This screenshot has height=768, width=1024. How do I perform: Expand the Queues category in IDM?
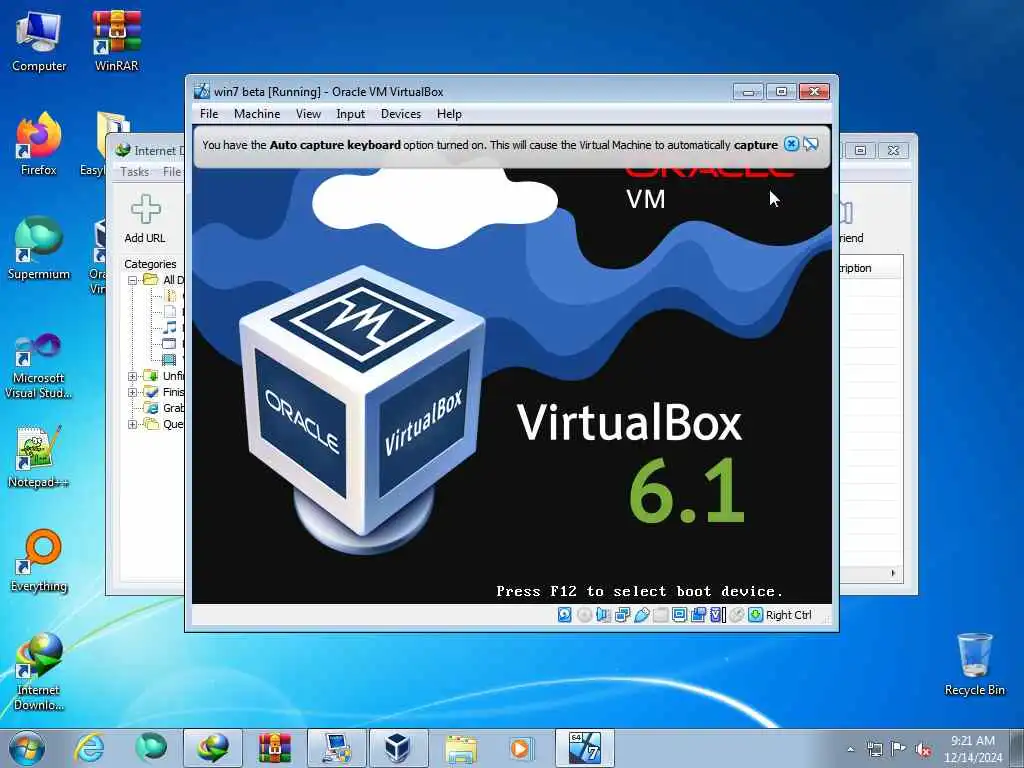(x=133, y=424)
